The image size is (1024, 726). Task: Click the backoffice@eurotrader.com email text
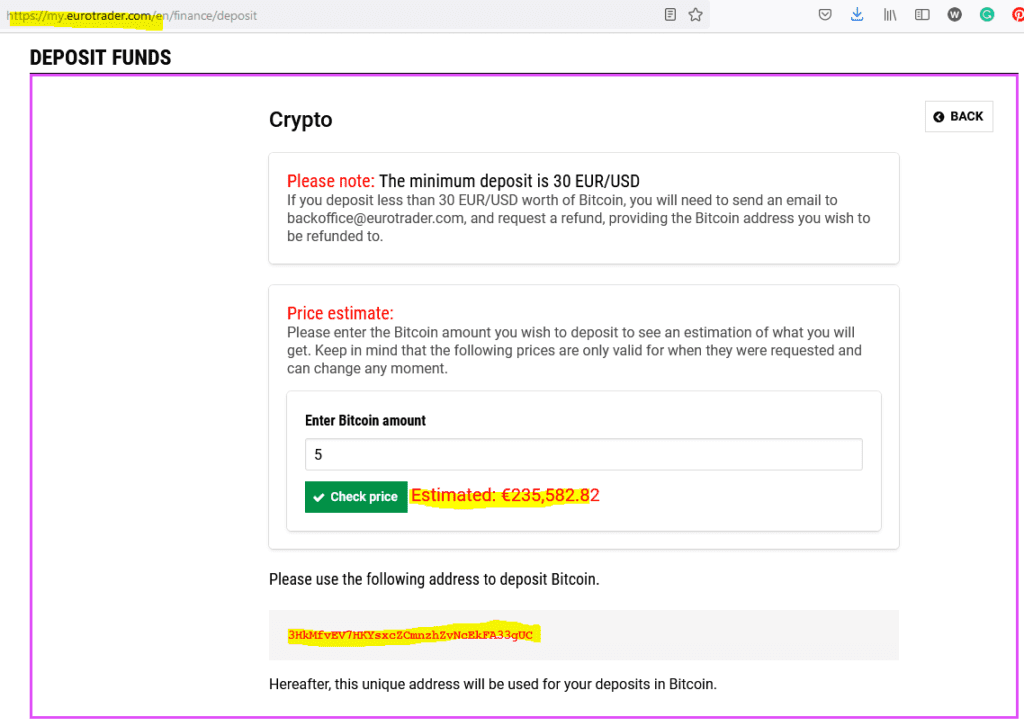coord(376,218)
